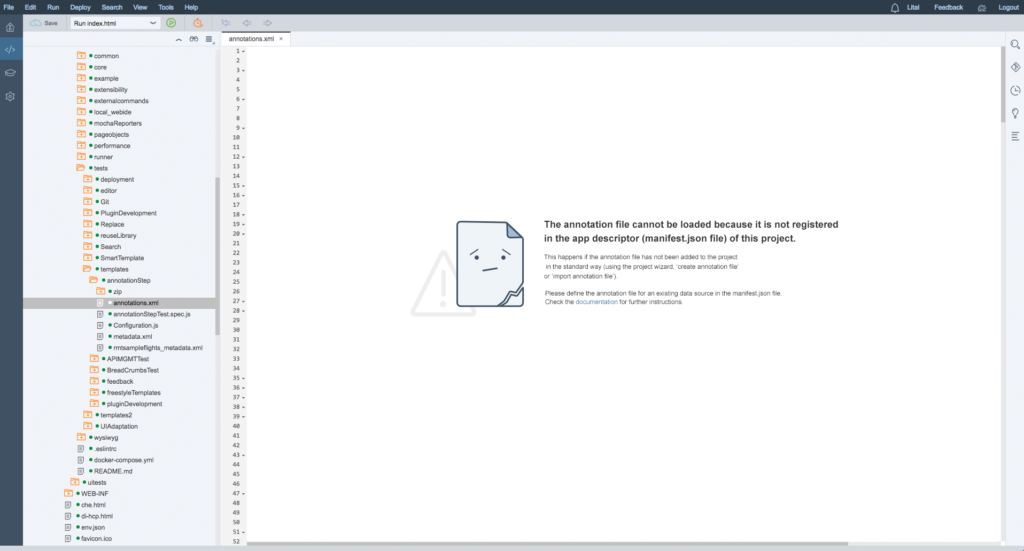Fold code at line 43 arrow
Screen dimensions: 1024x551
pos(244,455)
